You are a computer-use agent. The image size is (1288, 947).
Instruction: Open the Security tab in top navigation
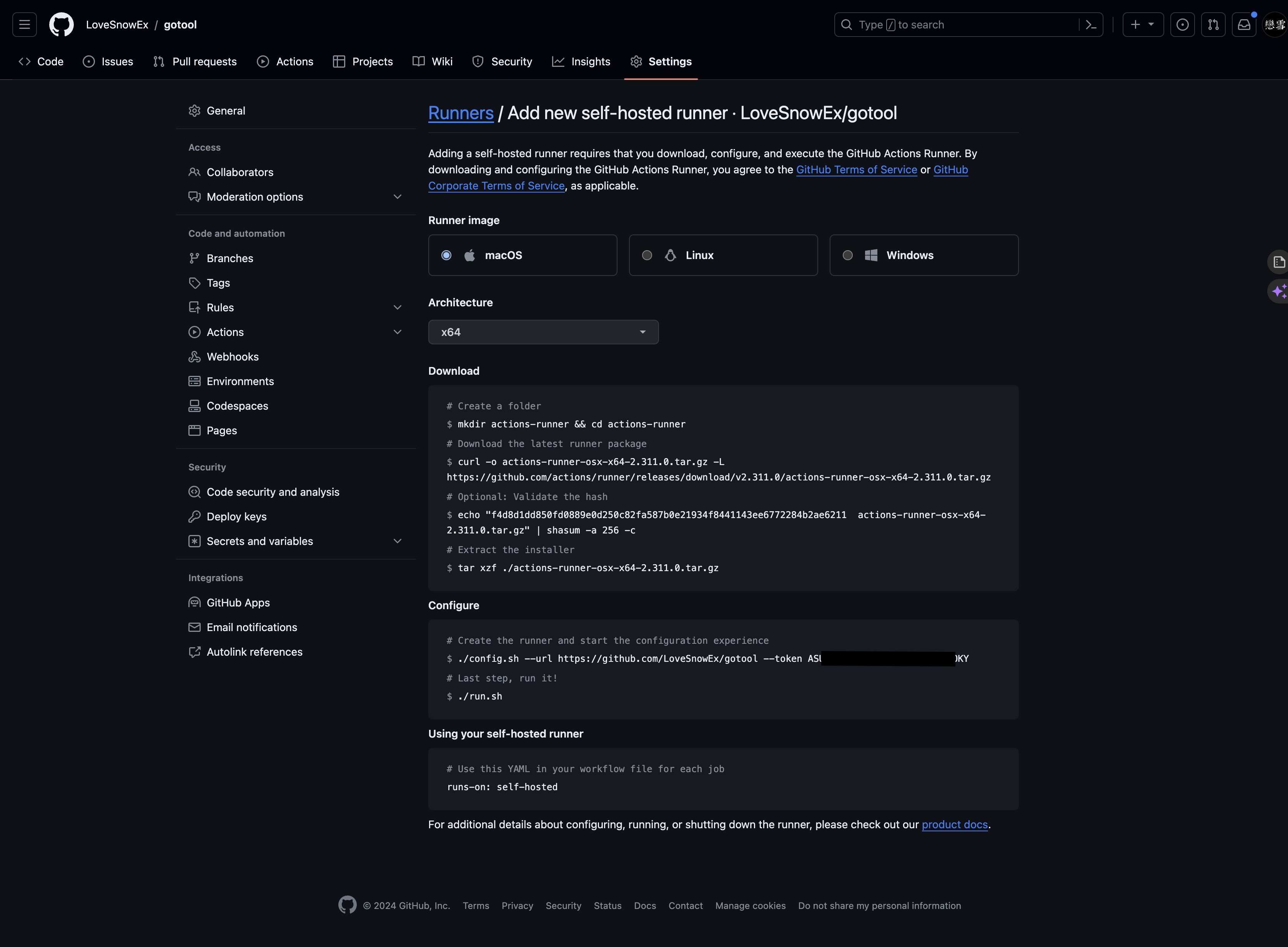[x=503, y=61]
